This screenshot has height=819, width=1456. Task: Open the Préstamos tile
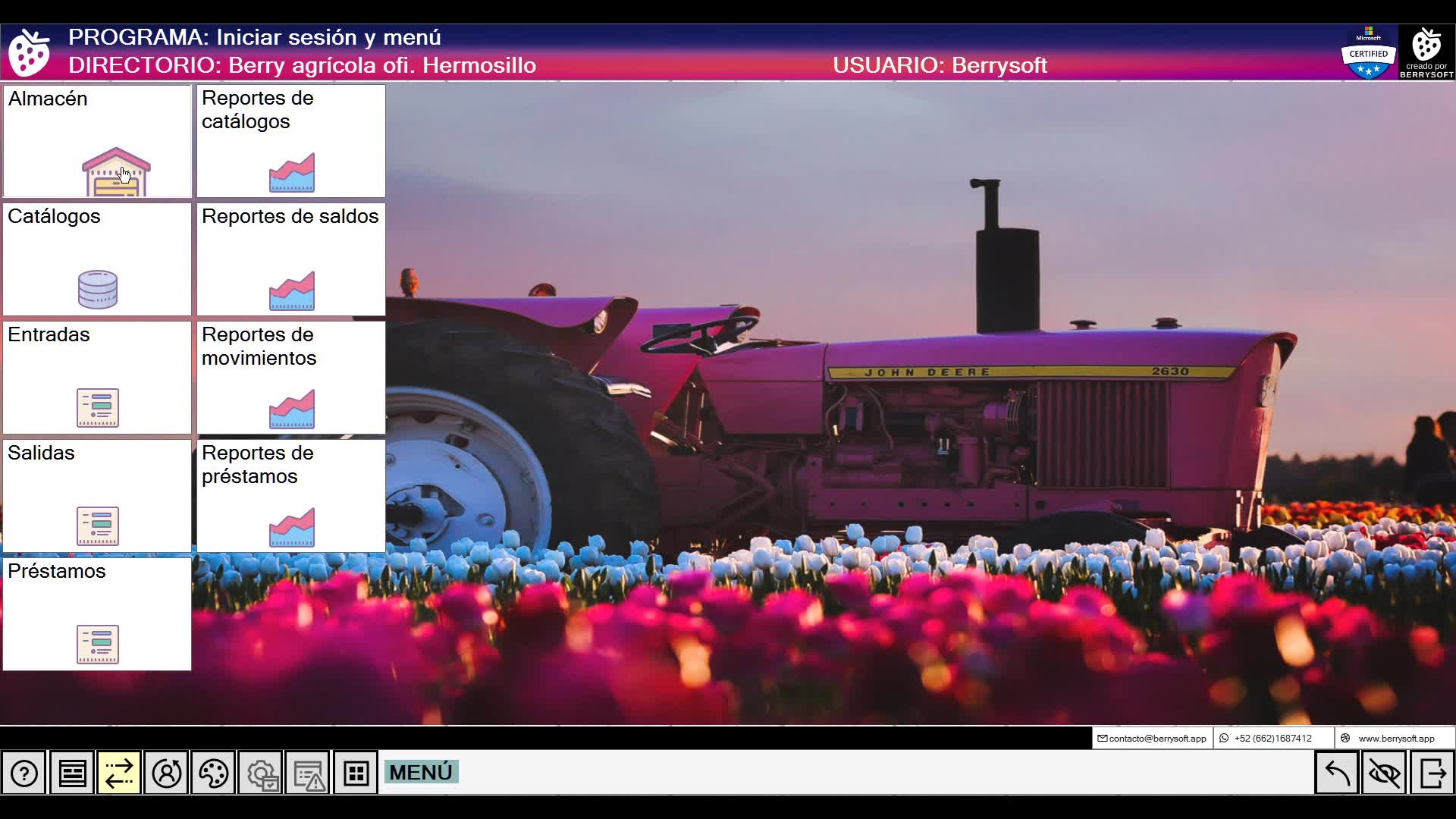pos(97,614)
